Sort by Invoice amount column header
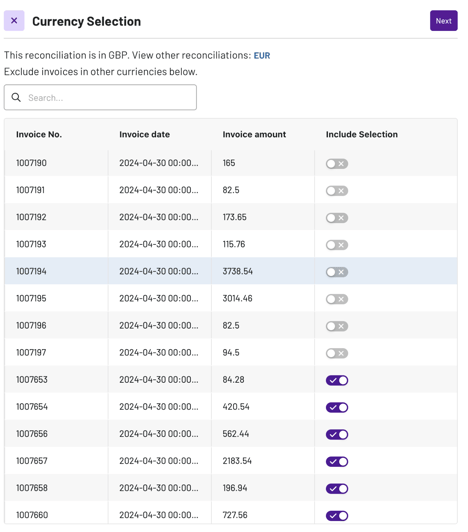This screenshot has width=468, height=532. (x=254, y=134)
